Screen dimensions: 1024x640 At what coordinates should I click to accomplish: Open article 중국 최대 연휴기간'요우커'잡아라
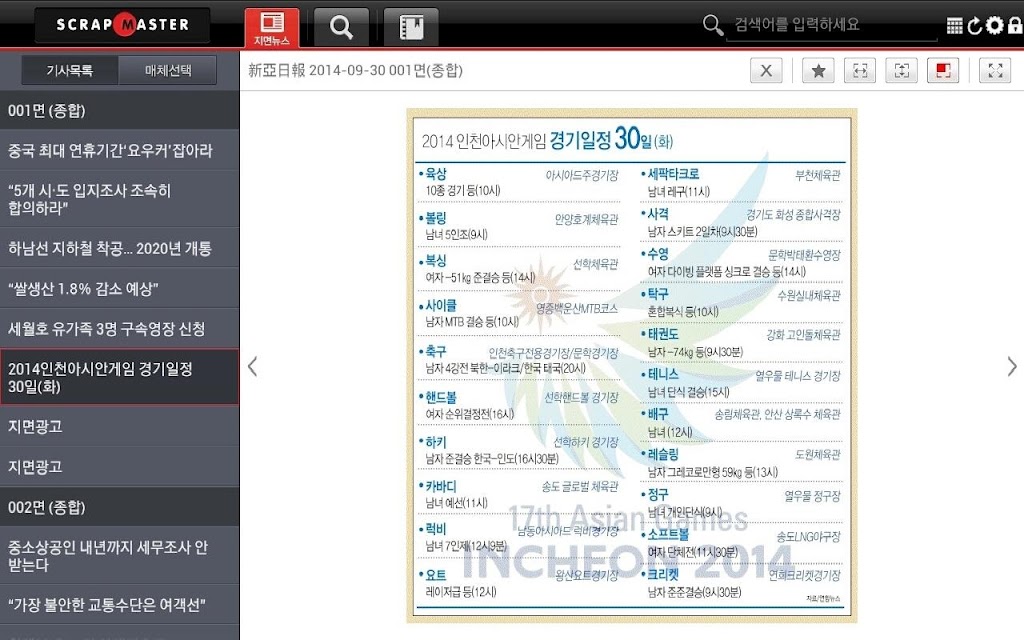pos(120,150)
